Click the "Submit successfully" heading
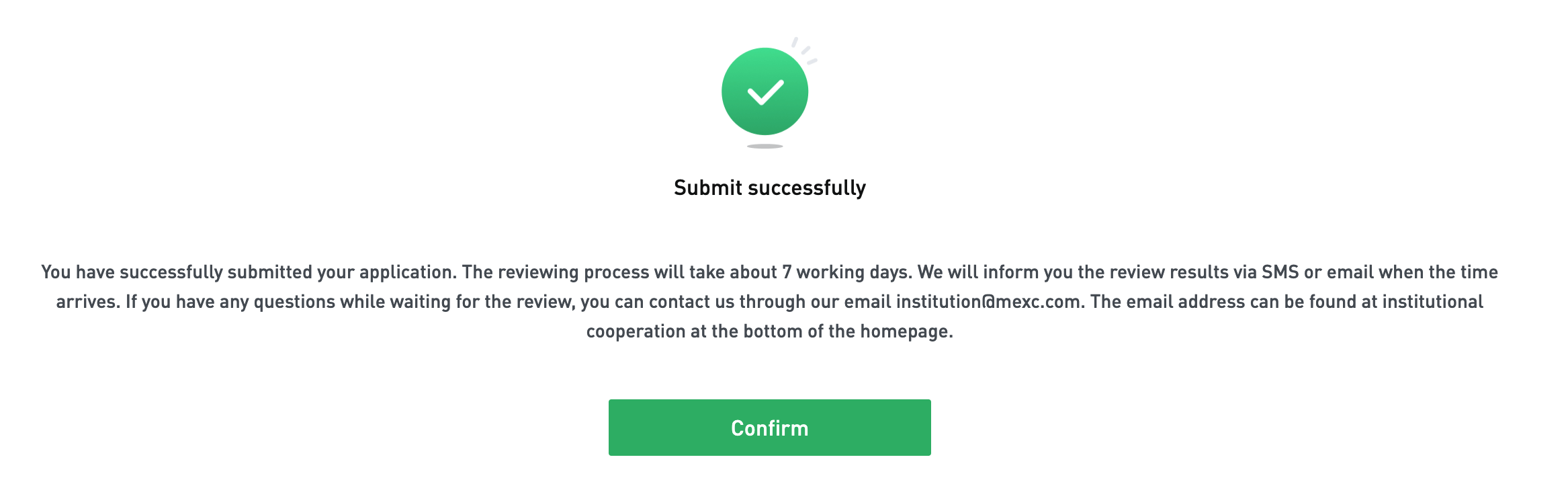The image size is (1568, 480). [770, 188]
